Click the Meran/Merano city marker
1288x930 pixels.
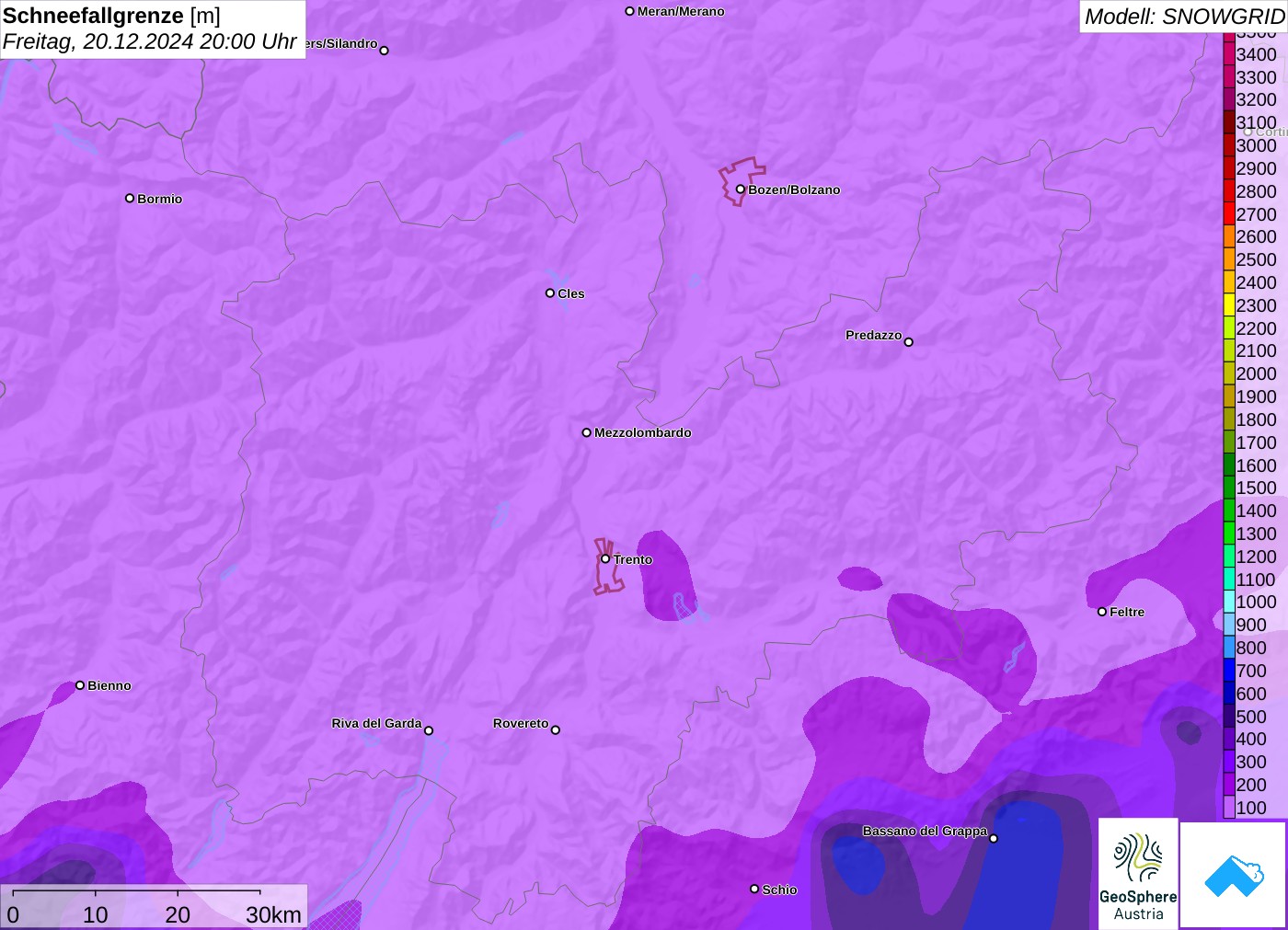(x=629, y=11)
